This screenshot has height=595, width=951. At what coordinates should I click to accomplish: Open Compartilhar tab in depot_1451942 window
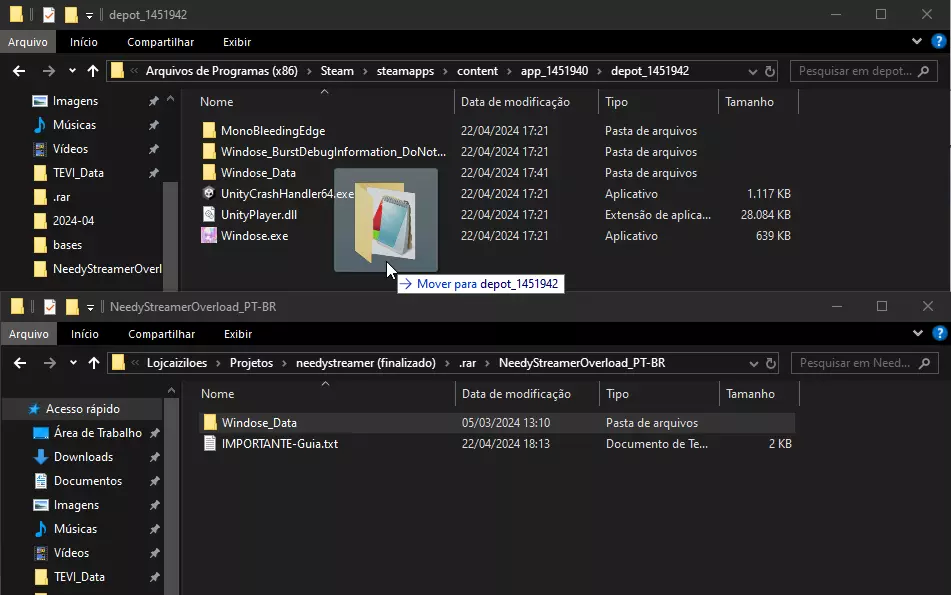point(161,42)
